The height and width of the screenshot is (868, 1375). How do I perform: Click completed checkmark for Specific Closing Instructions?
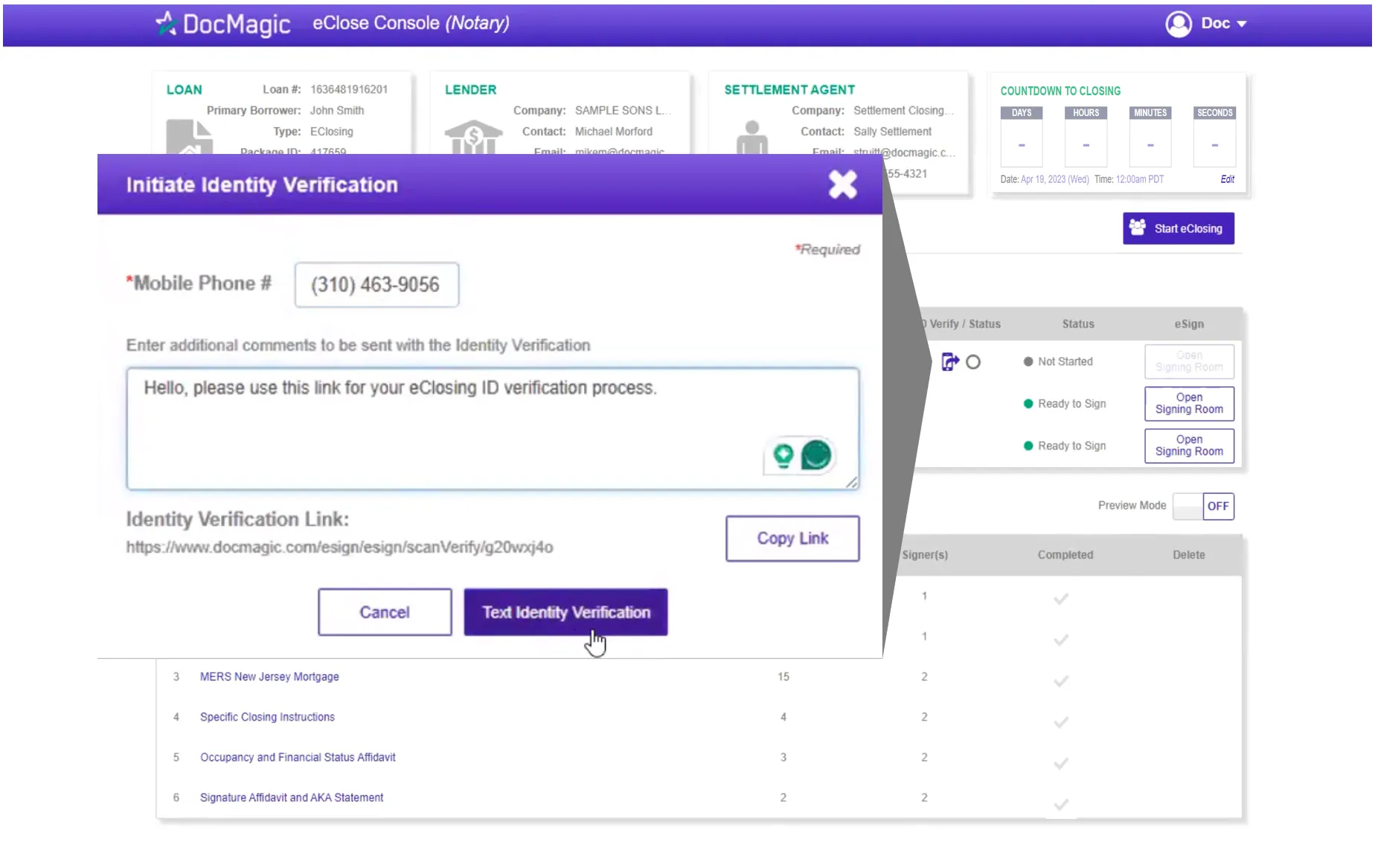[1061, 721]
